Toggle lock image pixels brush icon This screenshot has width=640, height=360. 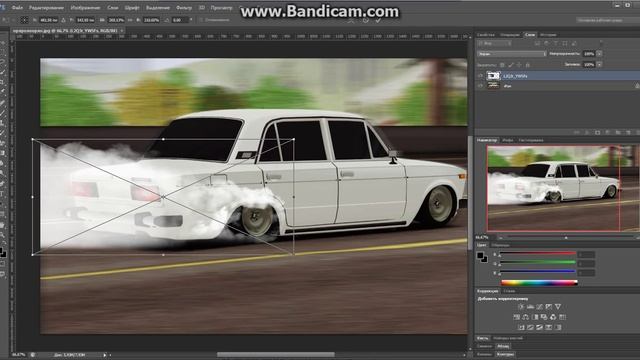[511, 65]
